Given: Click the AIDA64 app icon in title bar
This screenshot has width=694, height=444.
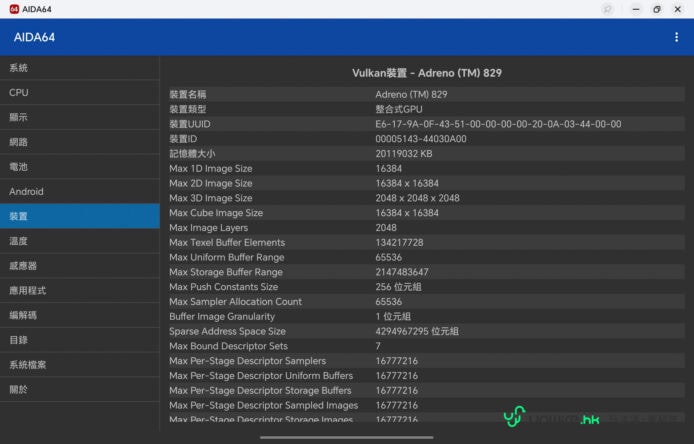Looking at the screenshot, I should point(14,9).
